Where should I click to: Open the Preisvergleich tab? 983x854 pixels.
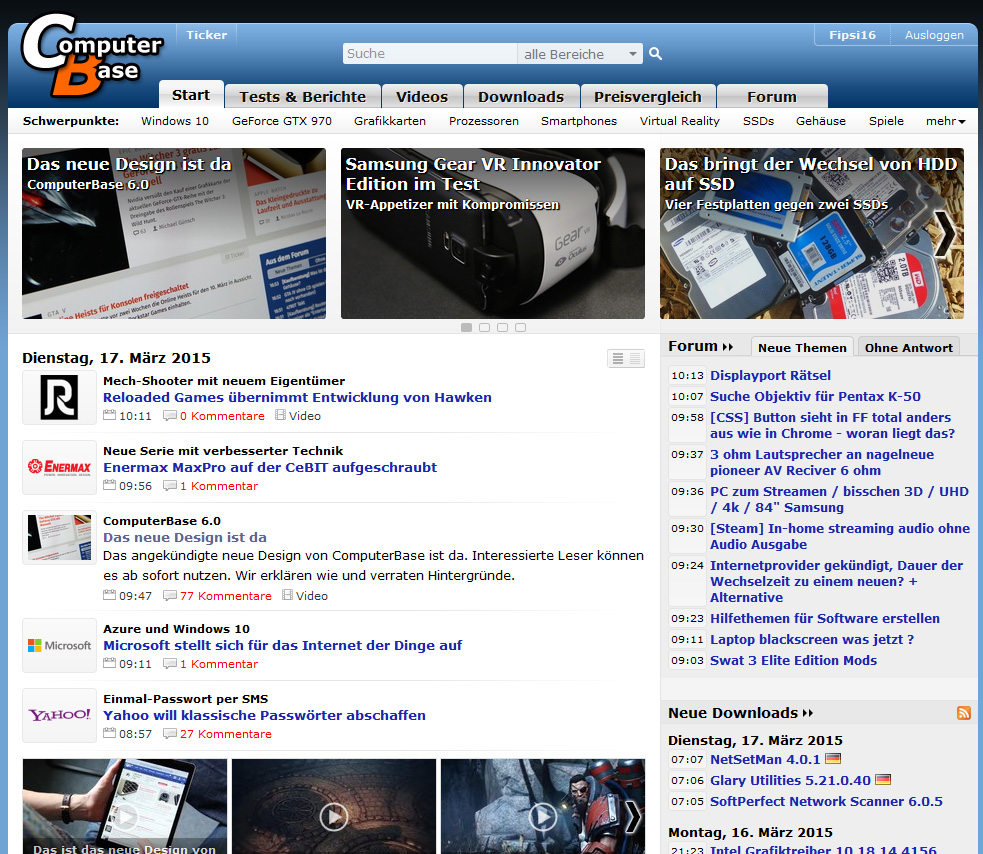point(648,97)
